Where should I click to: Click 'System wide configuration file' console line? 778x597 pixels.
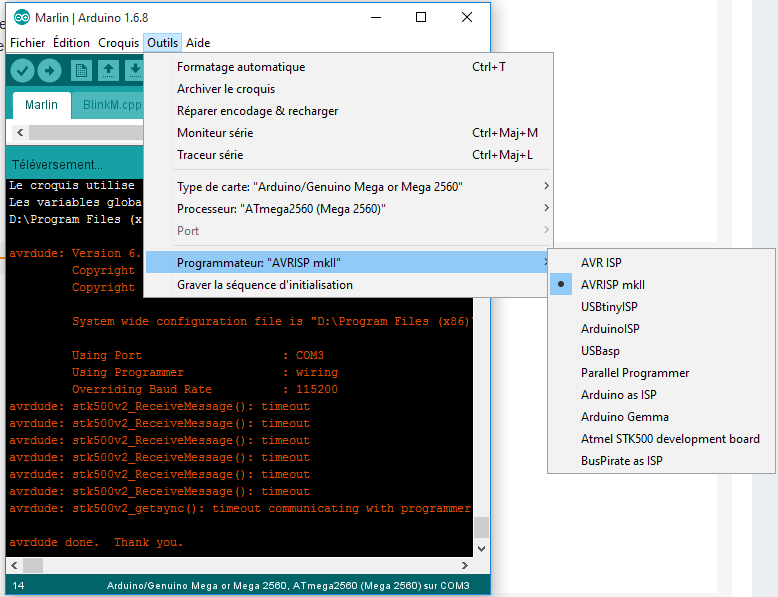tap(271, 321)
